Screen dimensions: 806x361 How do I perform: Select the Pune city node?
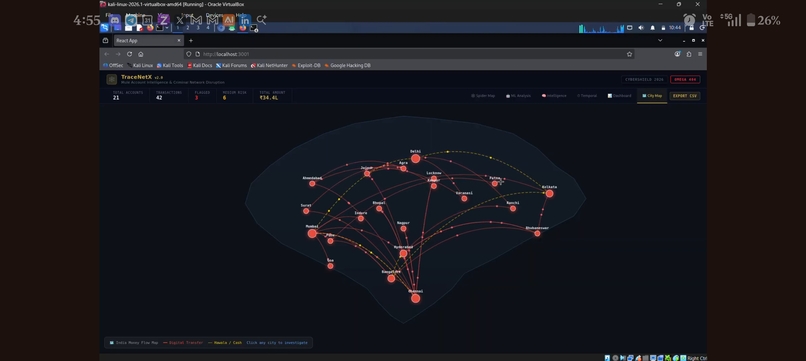click(x=331, y=241)
